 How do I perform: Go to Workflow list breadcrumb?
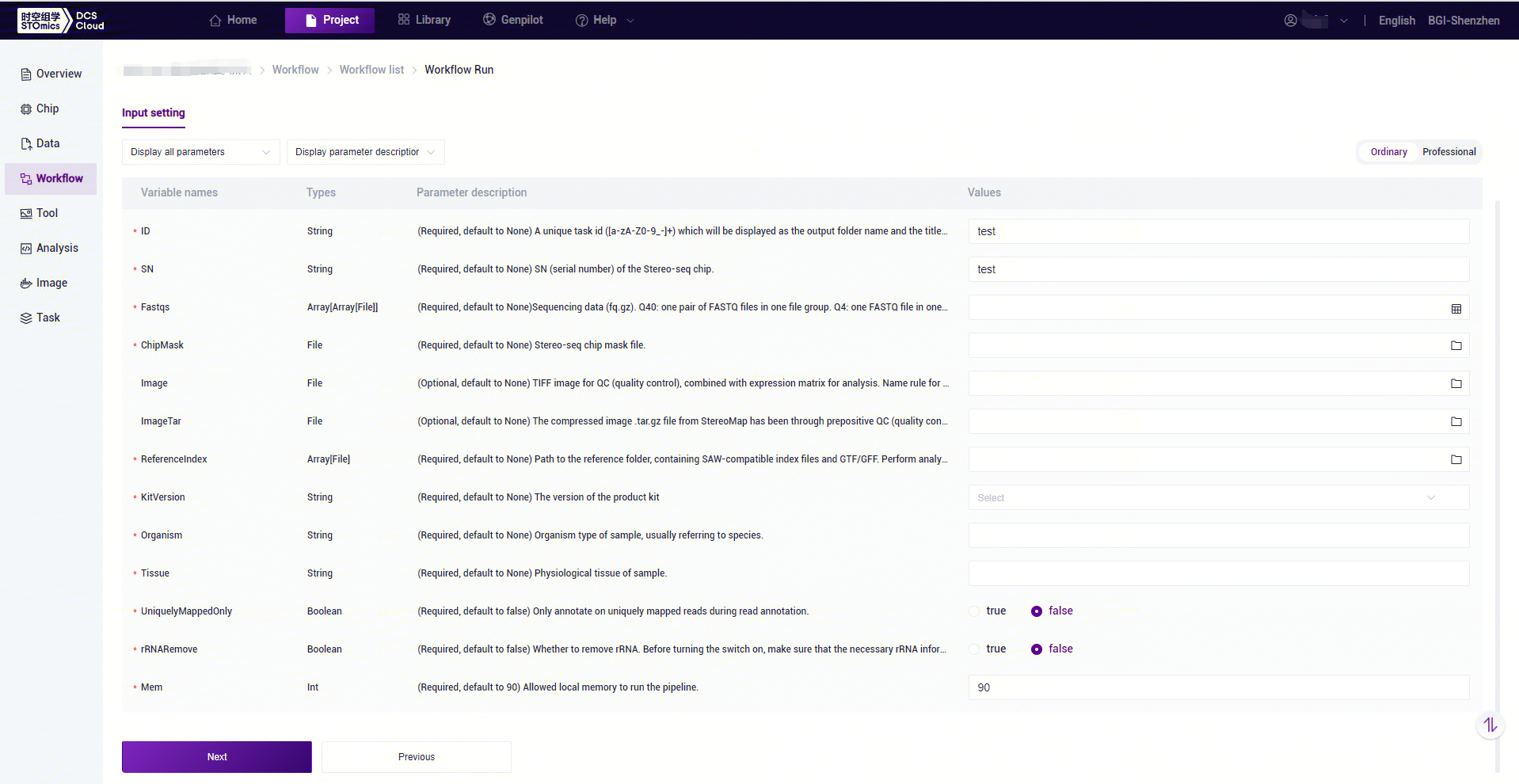pos(371,70)
